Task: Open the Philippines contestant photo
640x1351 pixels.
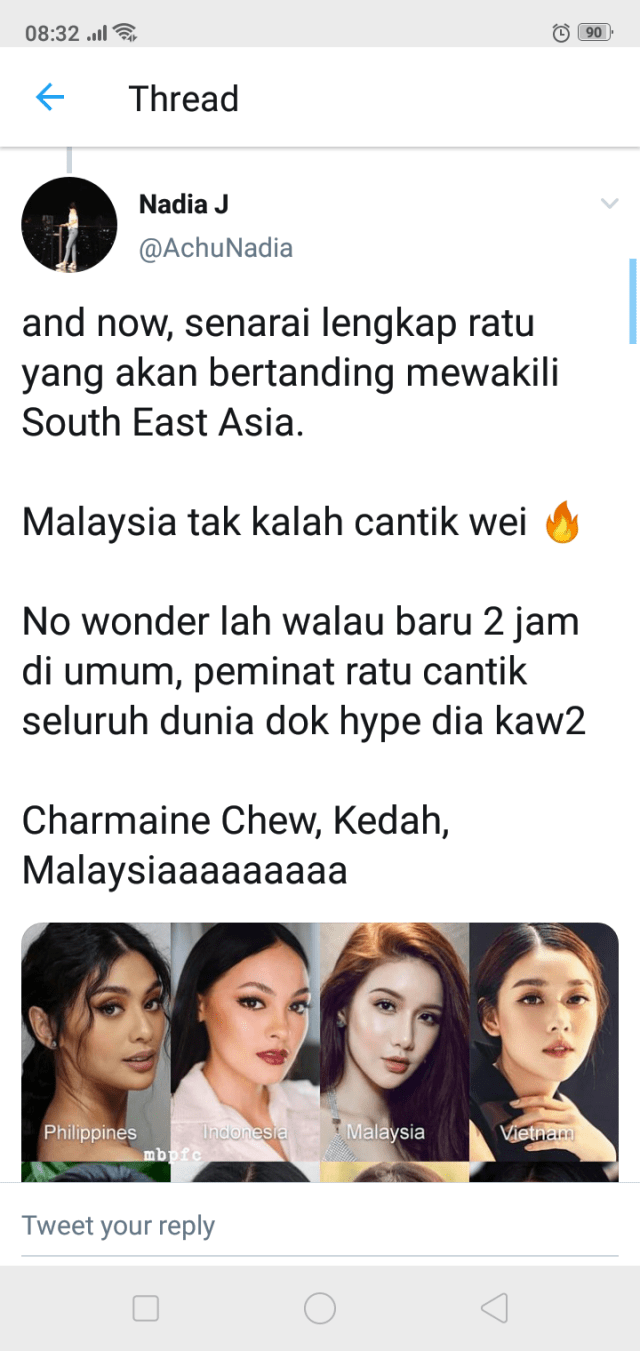Action: [96, 1041]
